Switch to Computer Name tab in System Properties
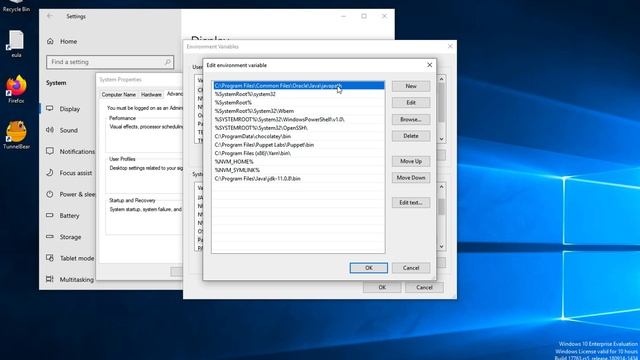 tap(119, 95)
